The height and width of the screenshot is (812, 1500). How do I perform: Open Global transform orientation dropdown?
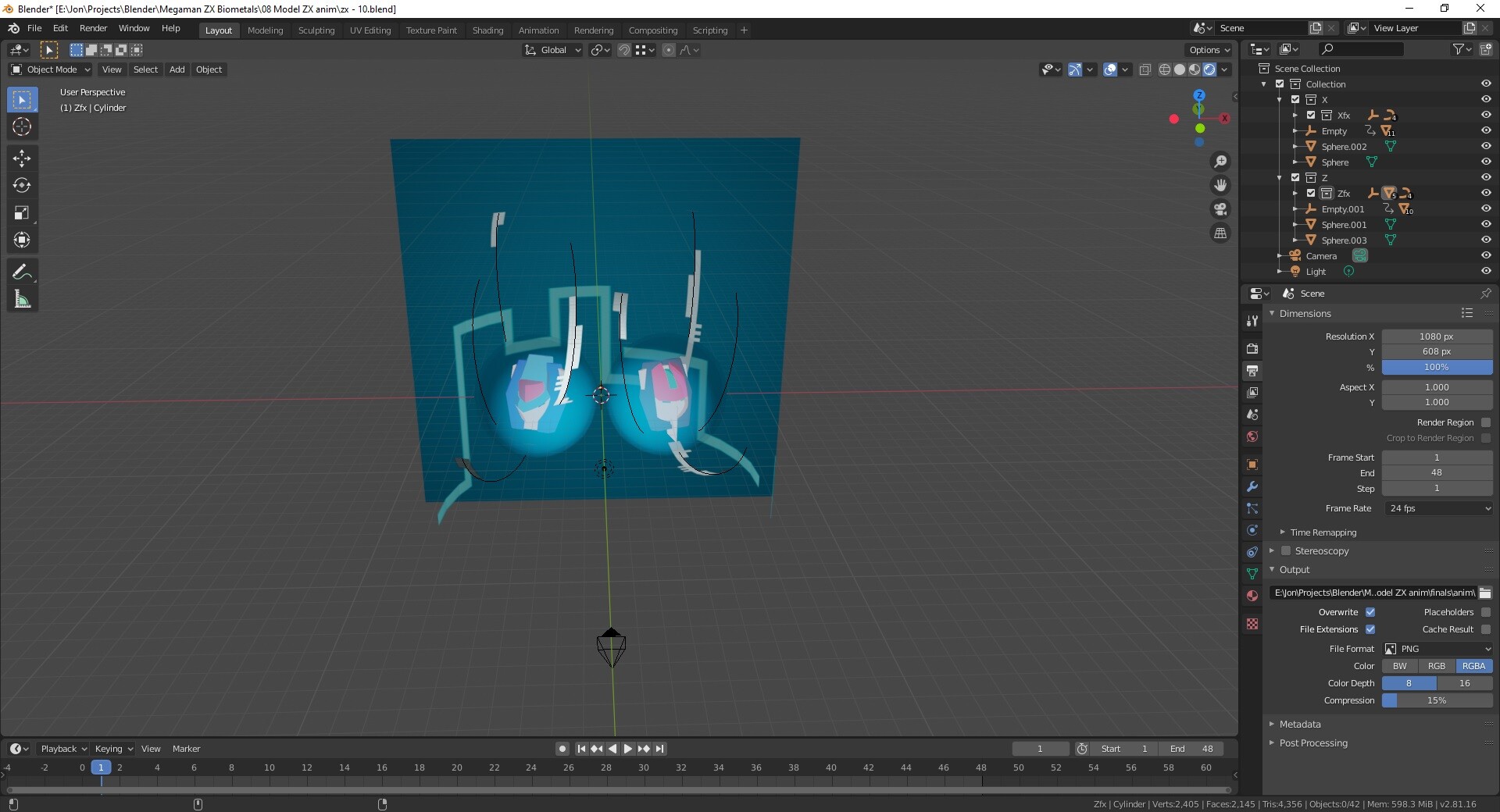coord(552,50)
